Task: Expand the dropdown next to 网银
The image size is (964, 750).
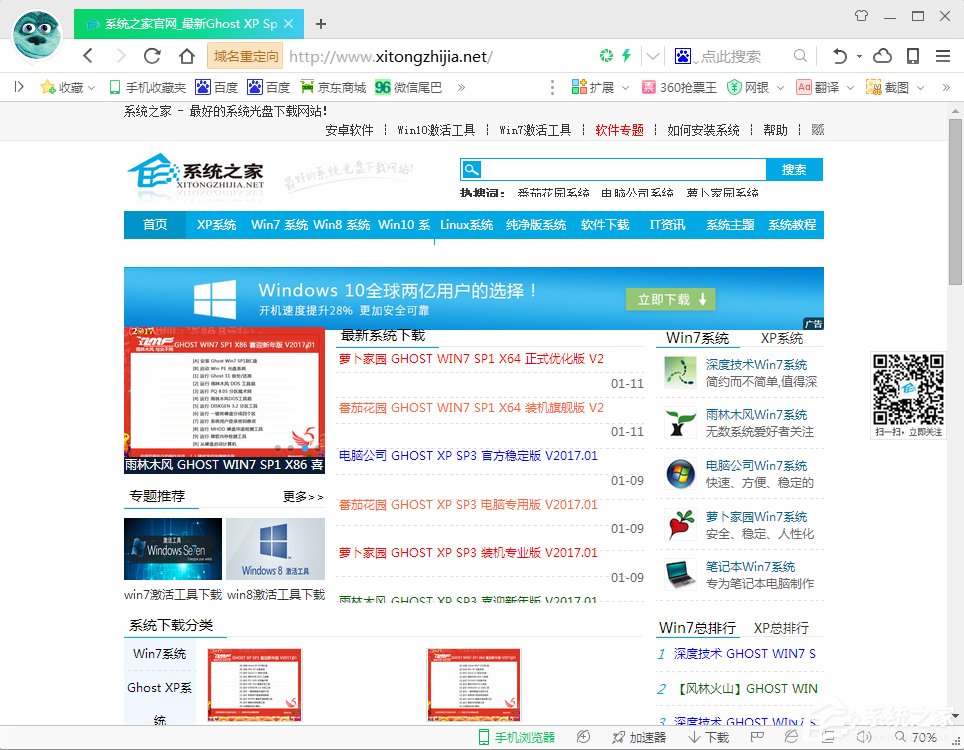Action: pos(778,87)
